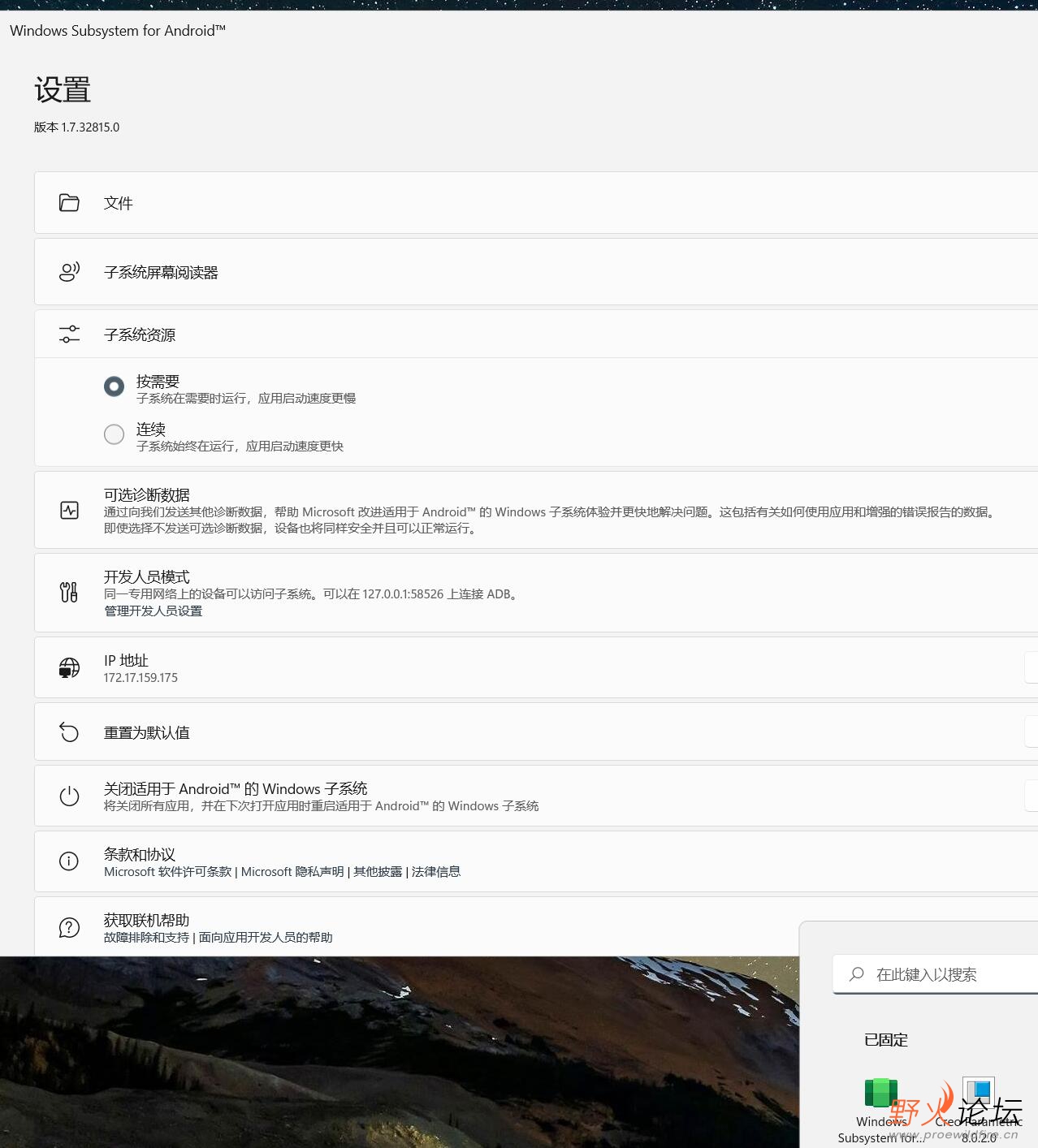
Task: Open the Microsoft 软件许可条款 link
Action: 168,872
